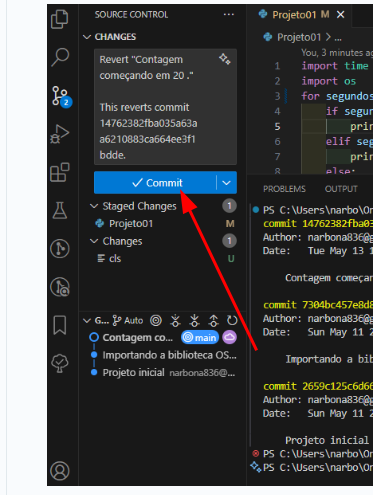This screenshot has height=495, width=373.
Task: Open Run and Debug view
Action: click(60, 134)
